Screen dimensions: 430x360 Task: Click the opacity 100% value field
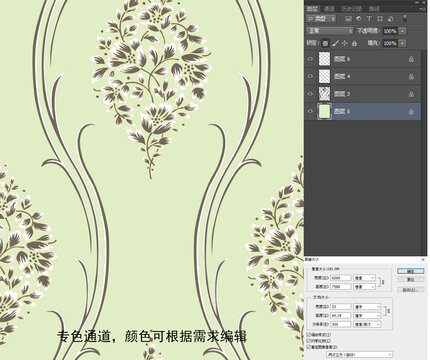390,31
